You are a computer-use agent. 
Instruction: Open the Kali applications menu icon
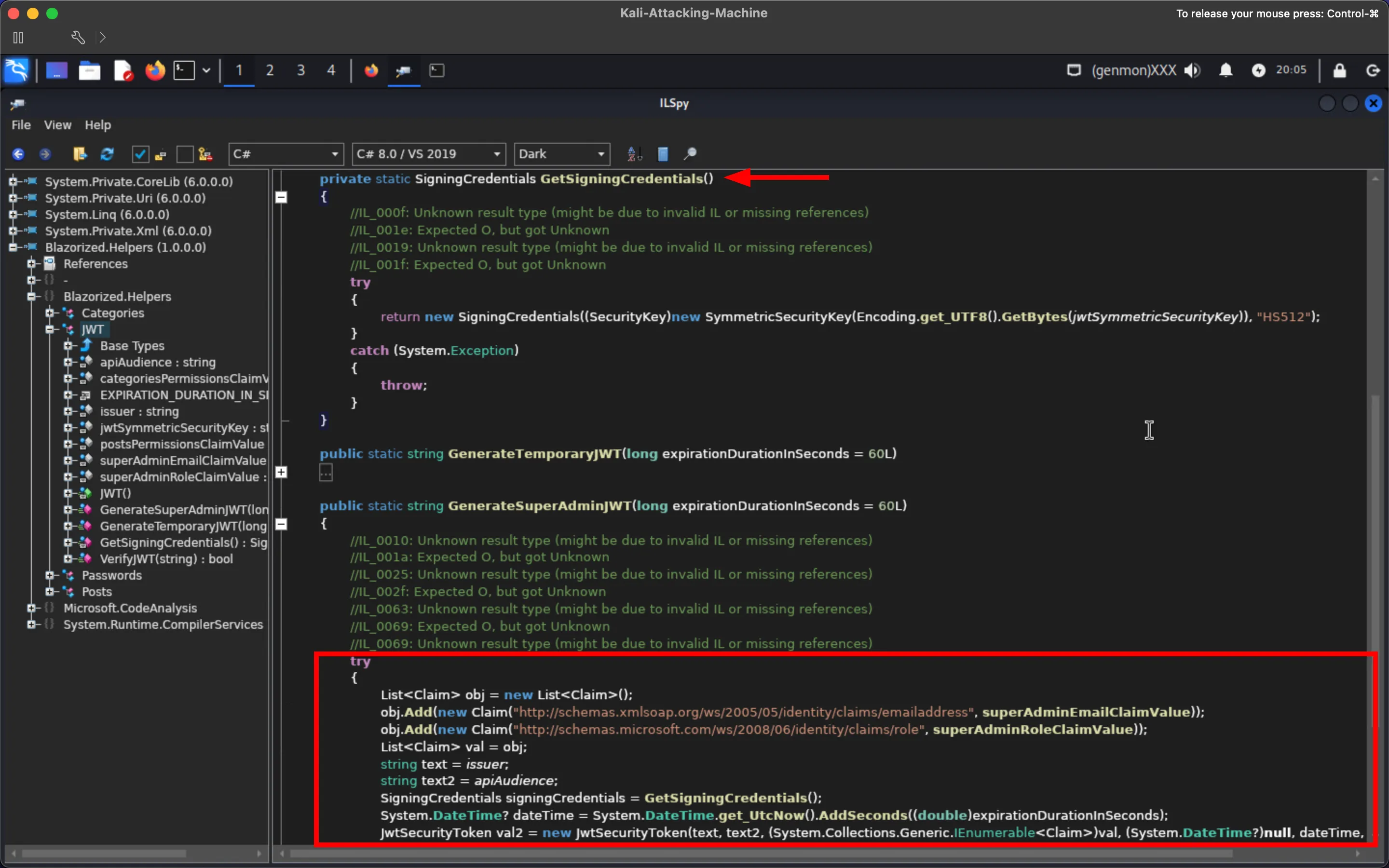pos(16,70)
